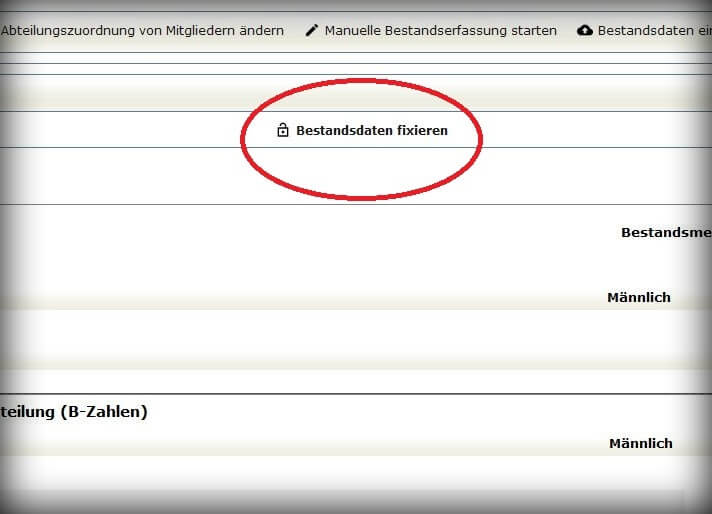
Task: Click the word 'fixieren' in the circled button
Action: coord(422,130)
